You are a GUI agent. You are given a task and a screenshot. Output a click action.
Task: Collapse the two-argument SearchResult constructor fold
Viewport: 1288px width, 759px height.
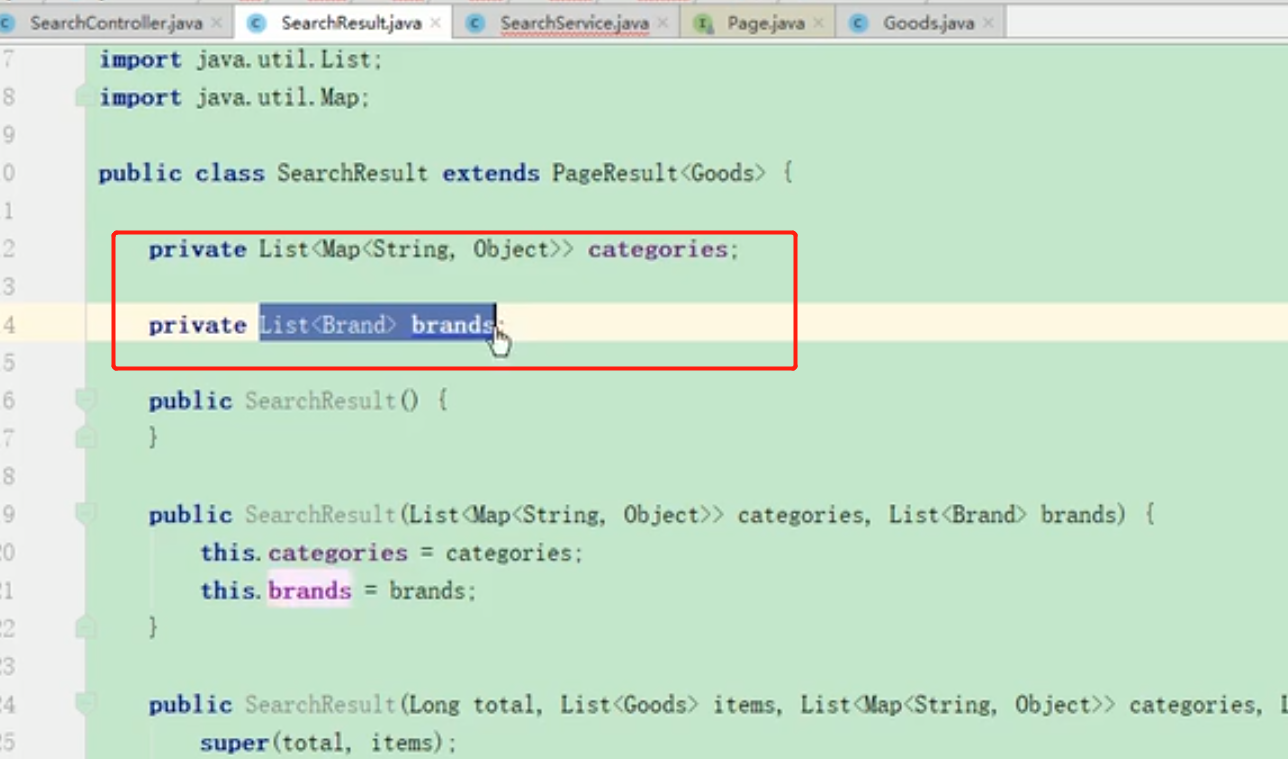pos(86,515)
